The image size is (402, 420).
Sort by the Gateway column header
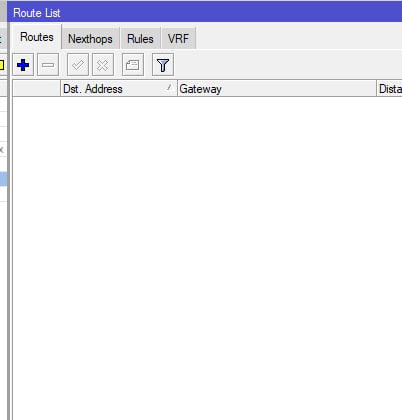(x=277, y=89)
